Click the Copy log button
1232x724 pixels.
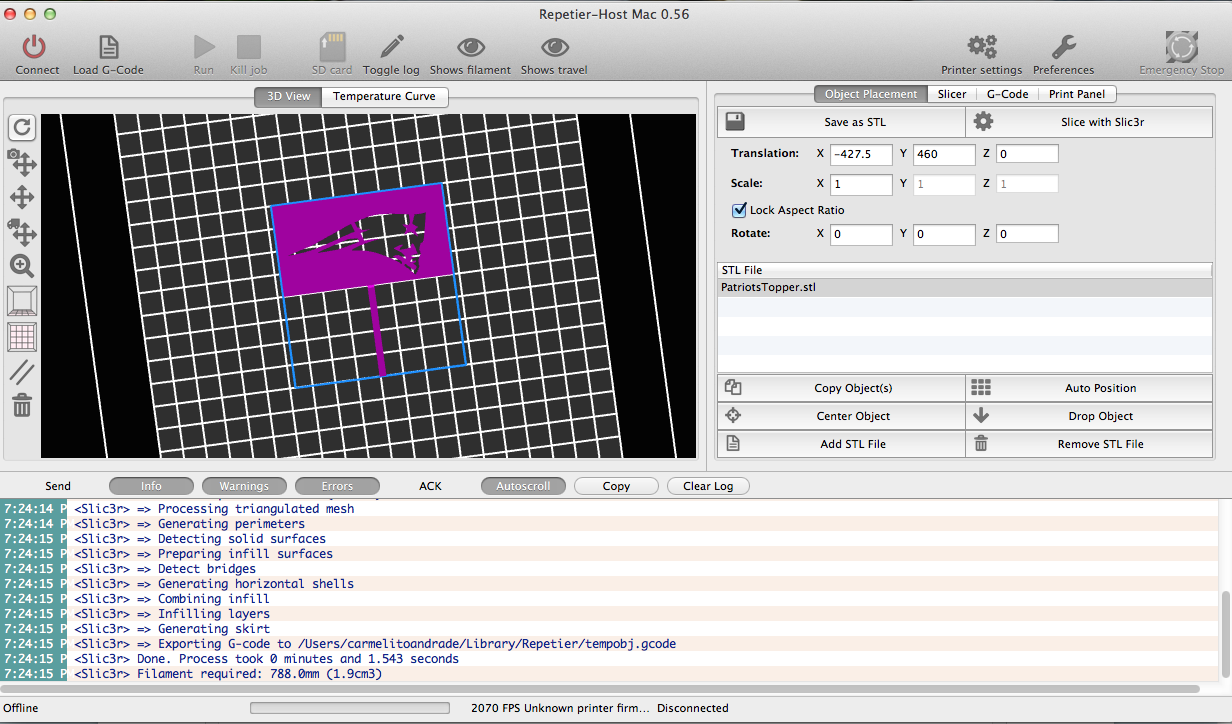coord(616,486)
